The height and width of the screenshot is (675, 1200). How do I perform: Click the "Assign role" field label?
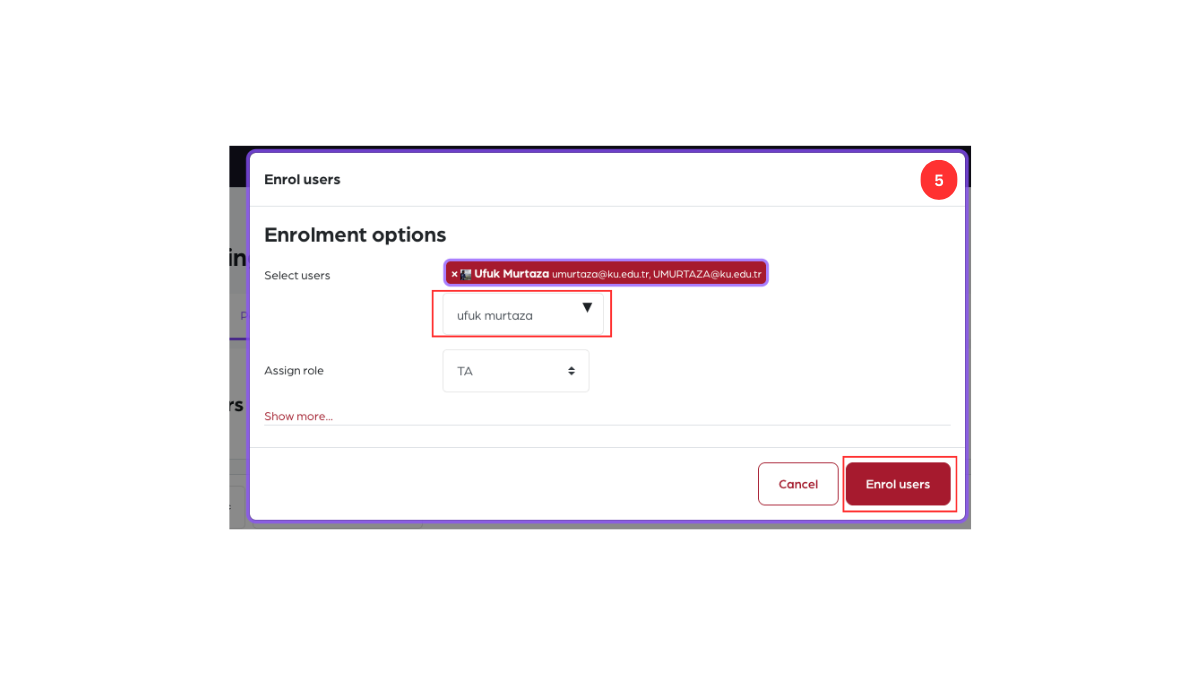click(294, 371)
